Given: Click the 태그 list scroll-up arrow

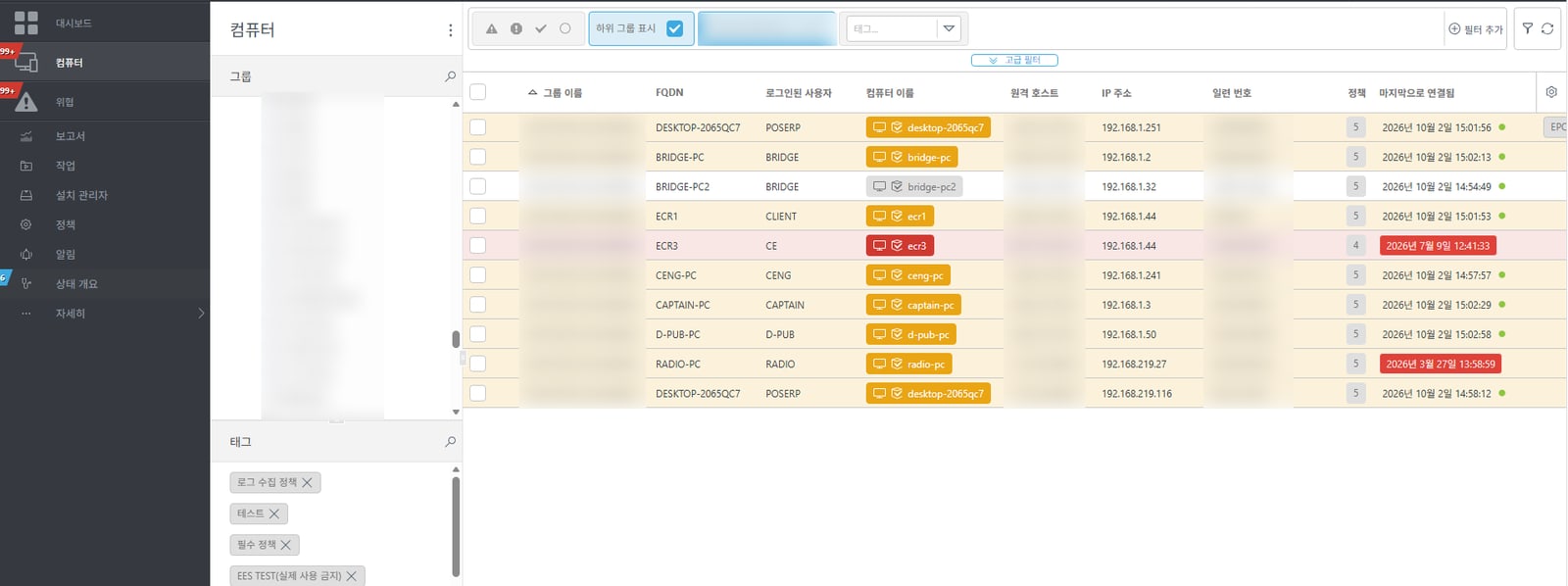Looking at the screenshot, I should 456,469.
